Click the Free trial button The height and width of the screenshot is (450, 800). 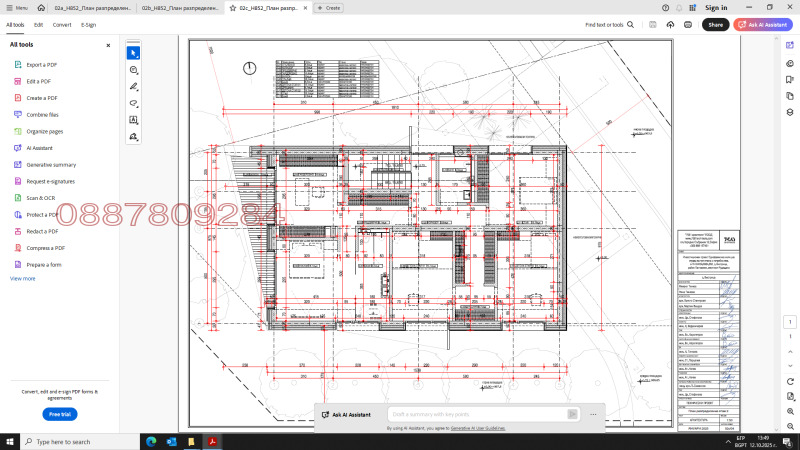pyautogui.click(x=60, y=414)
